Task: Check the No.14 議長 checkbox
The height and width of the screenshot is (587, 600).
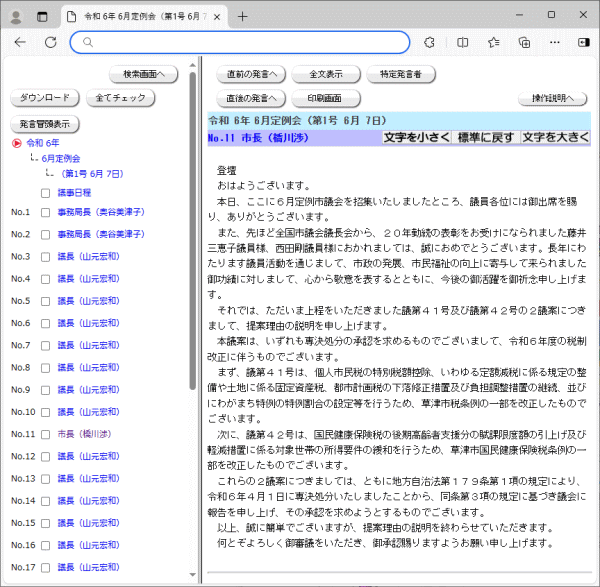Action: (x=46, y=501)
